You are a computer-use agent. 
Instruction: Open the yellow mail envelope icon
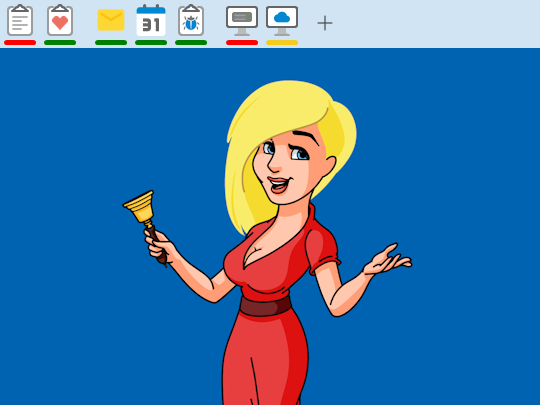pos(111,20)
